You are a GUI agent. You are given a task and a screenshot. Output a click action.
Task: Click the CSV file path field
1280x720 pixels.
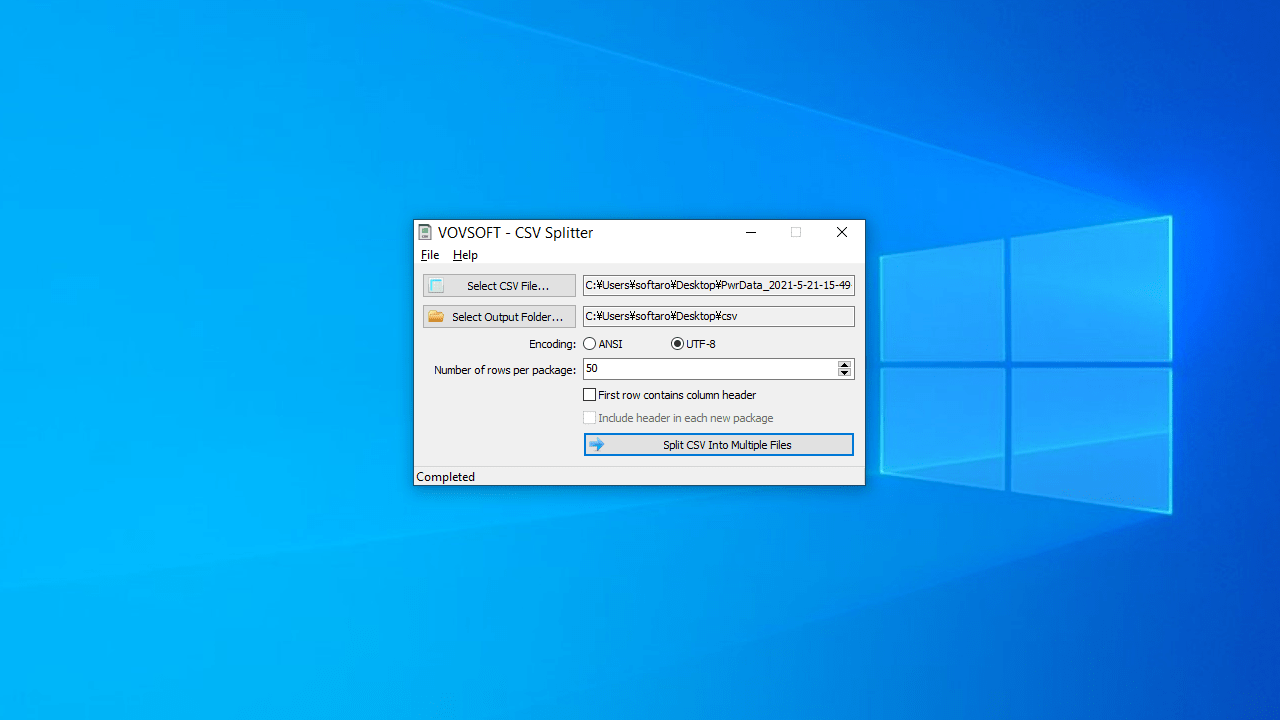pos(719,285)
